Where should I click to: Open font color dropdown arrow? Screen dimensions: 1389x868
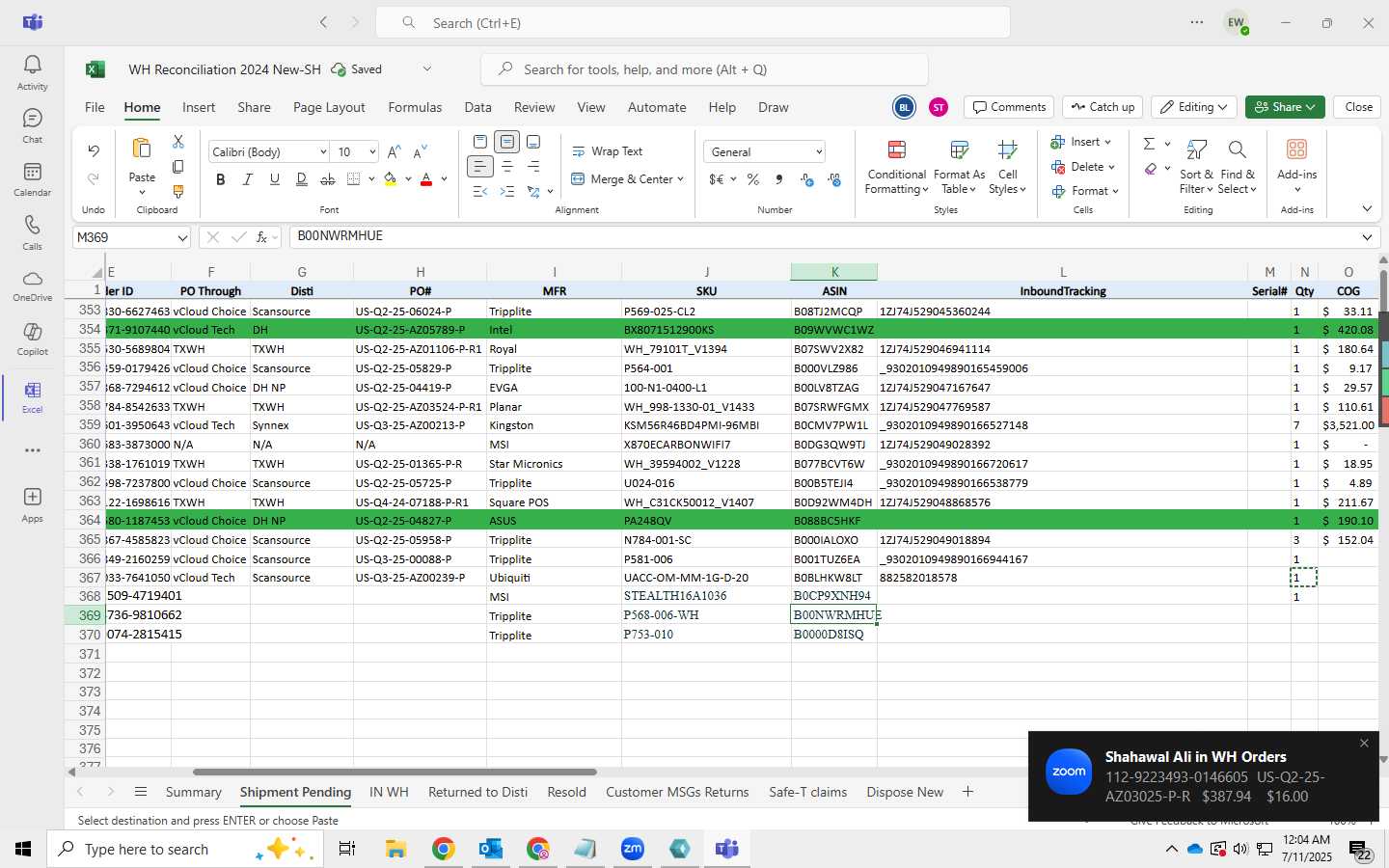[x=444, y=179]
